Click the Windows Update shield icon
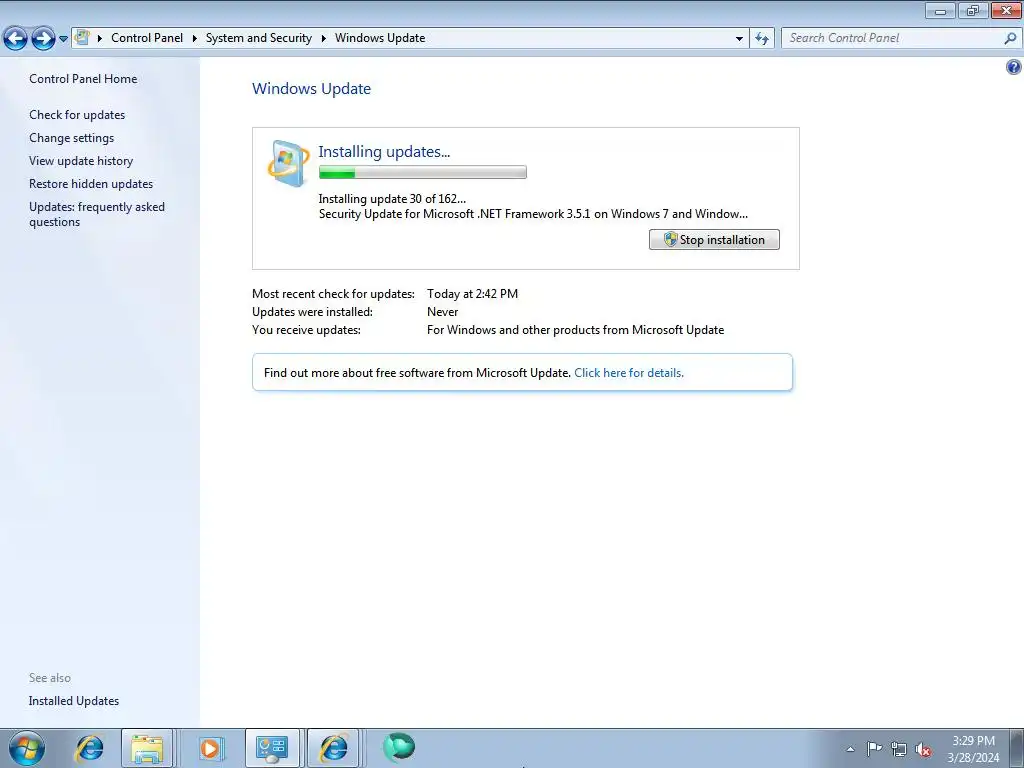This screenshot has height=768, width=1024. click(x=288, y=163)
